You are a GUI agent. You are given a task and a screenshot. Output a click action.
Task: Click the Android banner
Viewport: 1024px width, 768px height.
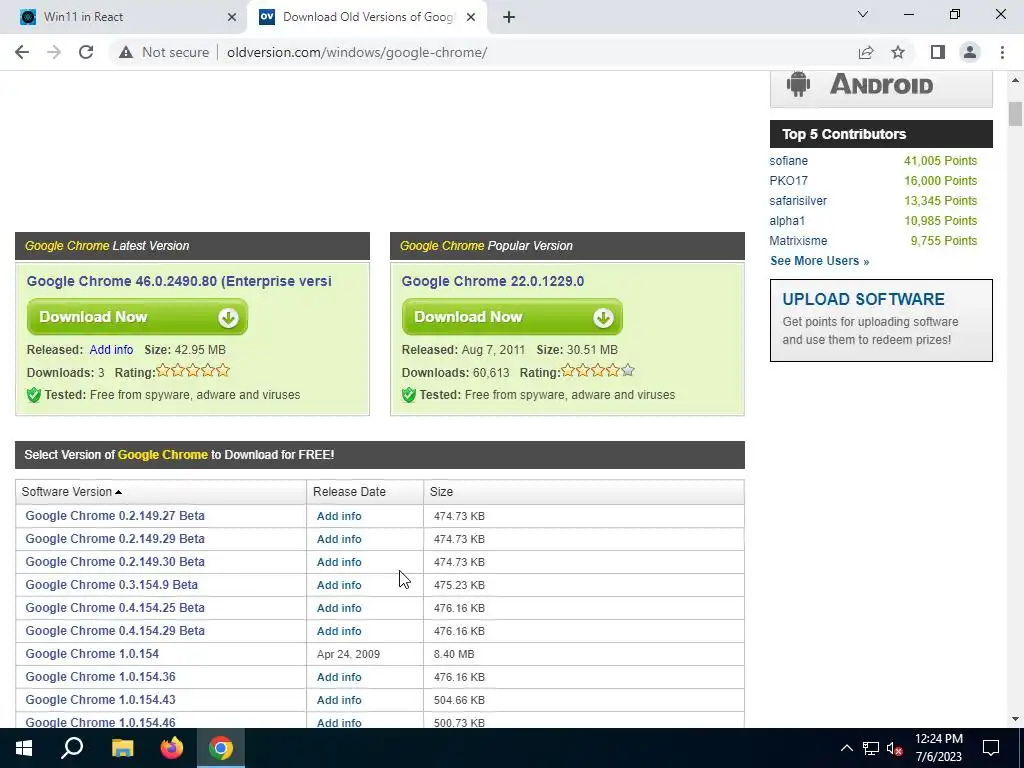881,87
